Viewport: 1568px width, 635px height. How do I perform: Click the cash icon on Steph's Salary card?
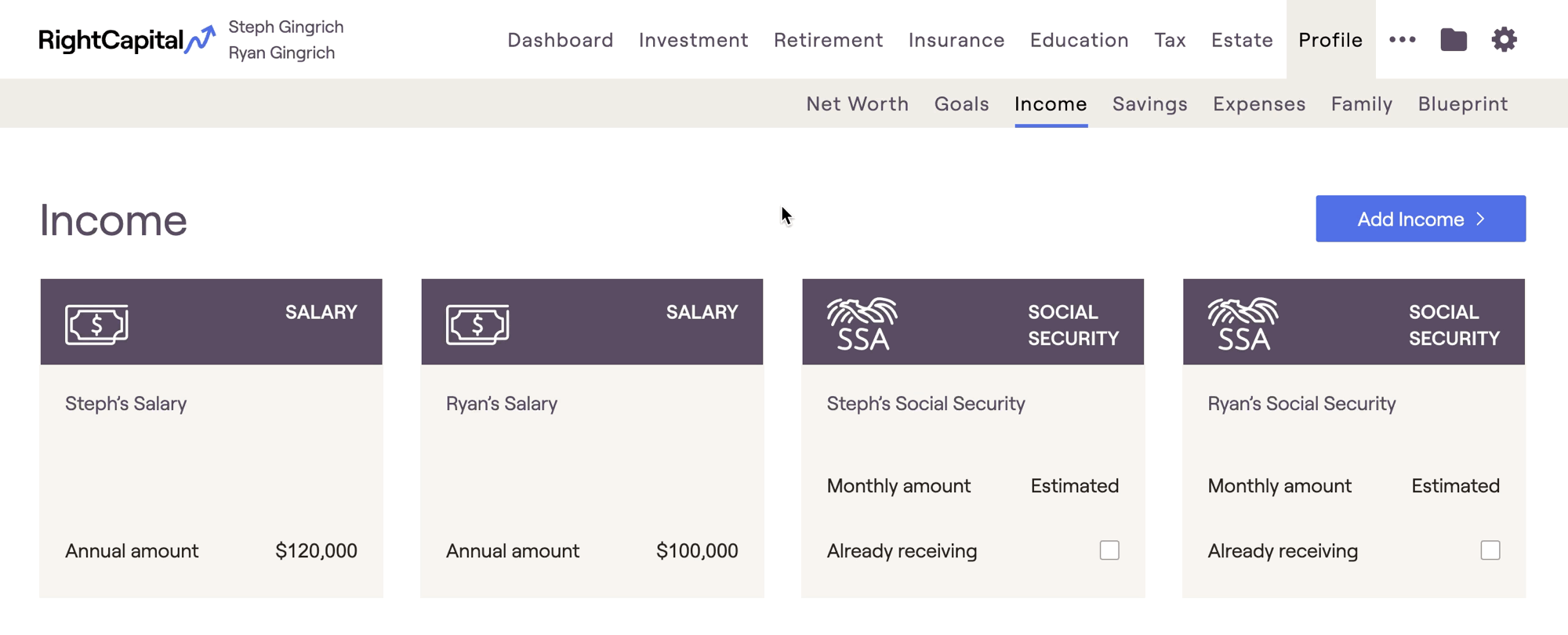[x=96, y=324]
